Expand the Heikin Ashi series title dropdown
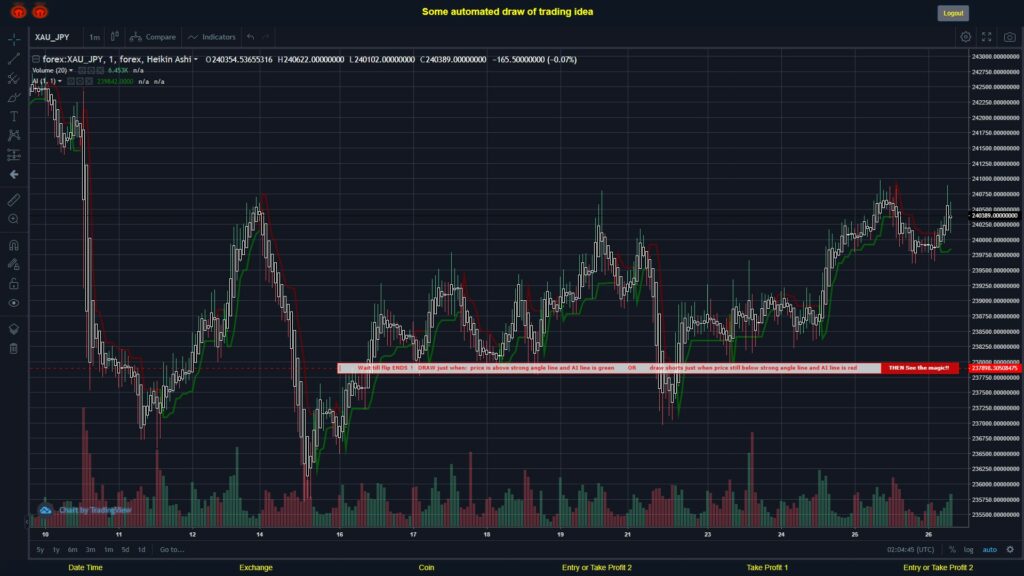Image resolution: width=1024 pixels, height=576 pixels. (x=195, y=59)
